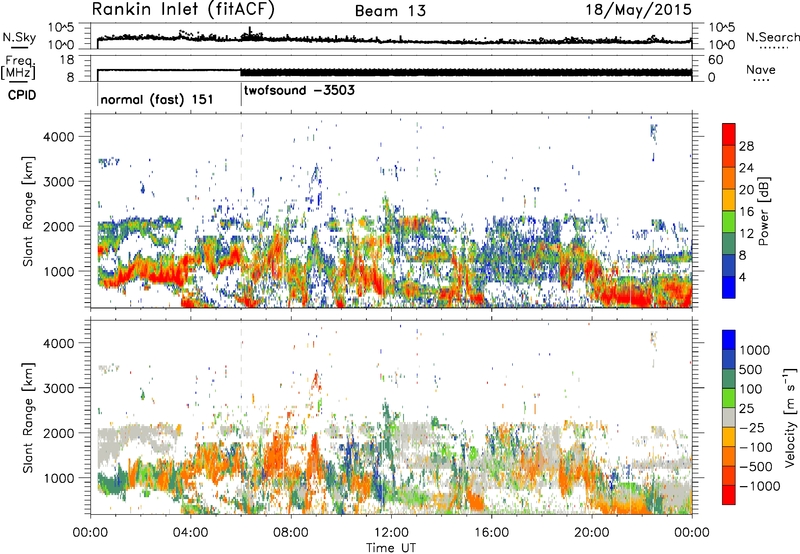Click the red top segment of Power colorbar
This screenshot has height=554, width=800.
click(729, 133)
